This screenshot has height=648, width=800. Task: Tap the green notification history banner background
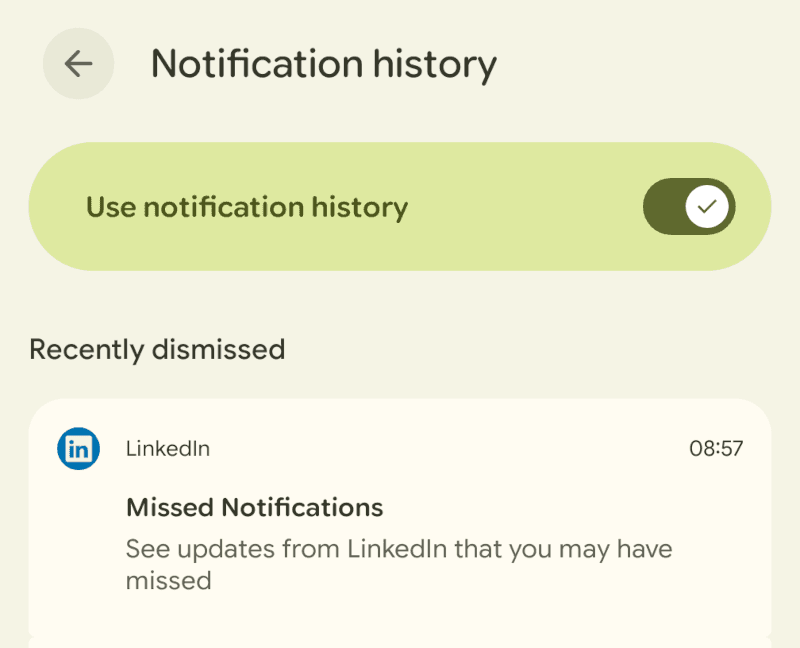(520, 240)
